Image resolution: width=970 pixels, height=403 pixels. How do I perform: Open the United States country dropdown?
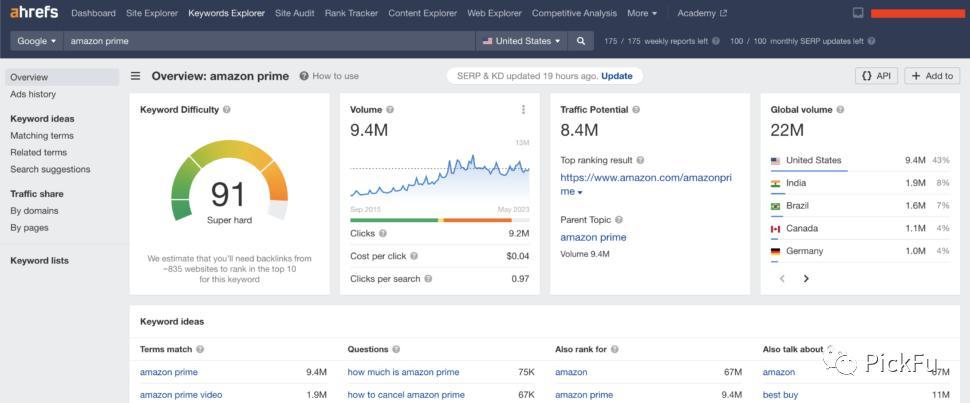(522, 41)
